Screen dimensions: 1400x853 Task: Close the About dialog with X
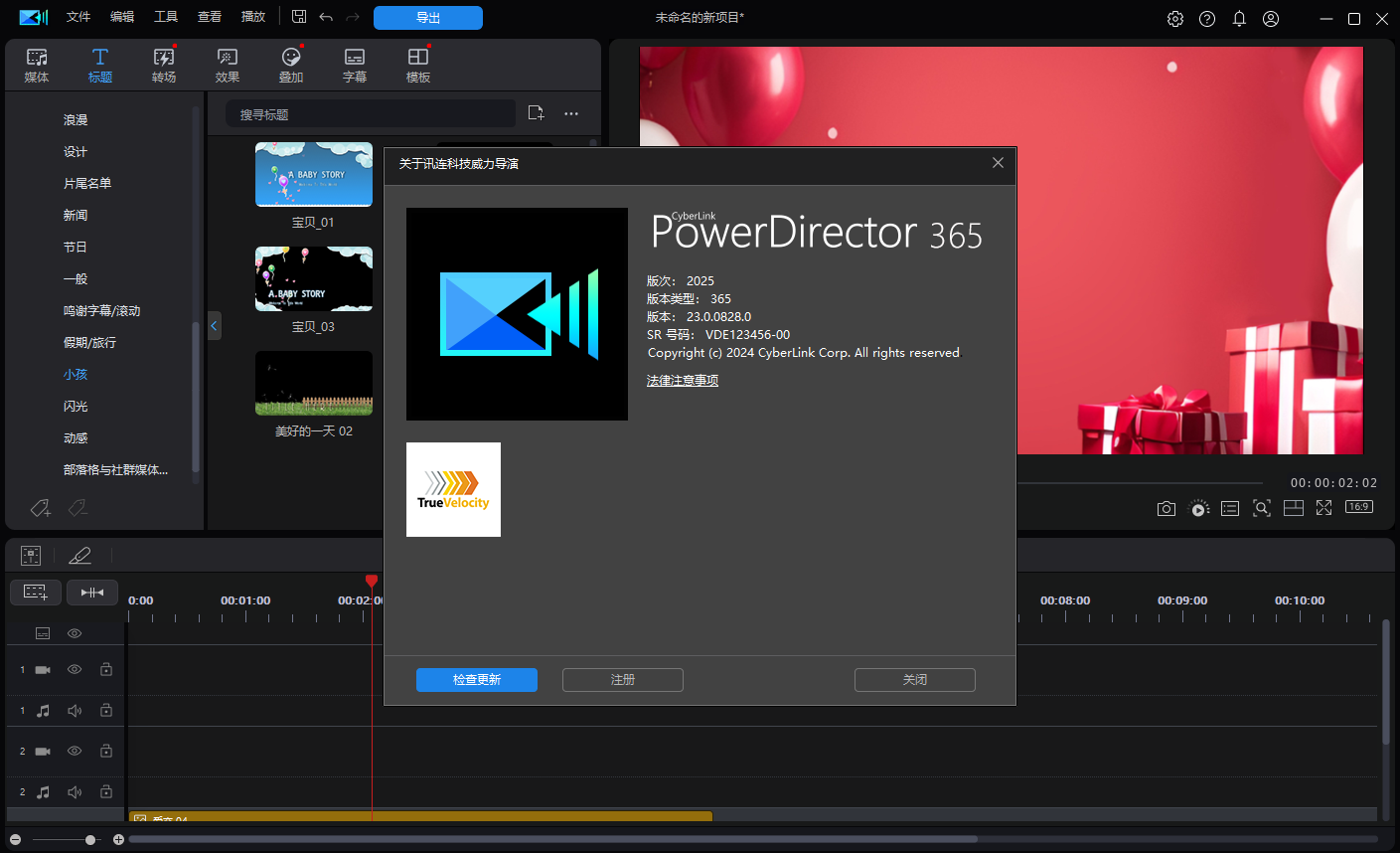click(x=998, y=163)
